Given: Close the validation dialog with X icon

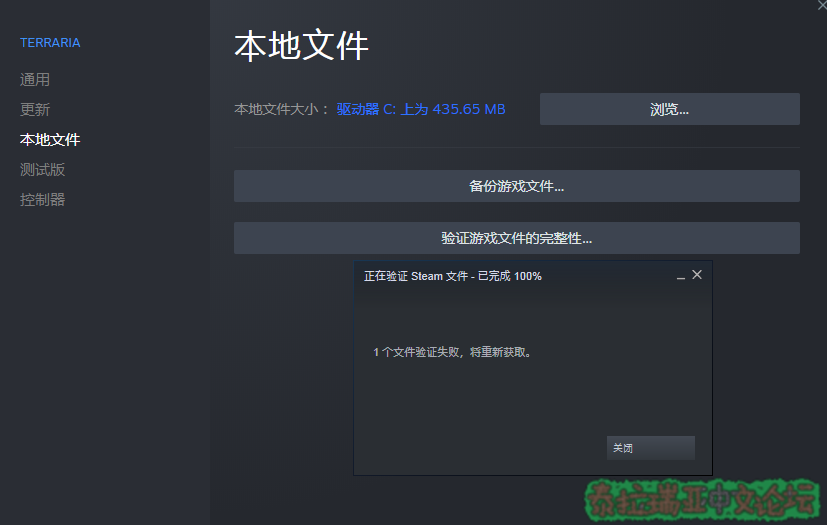Looking at the screenshot, I should click(697, 275).
